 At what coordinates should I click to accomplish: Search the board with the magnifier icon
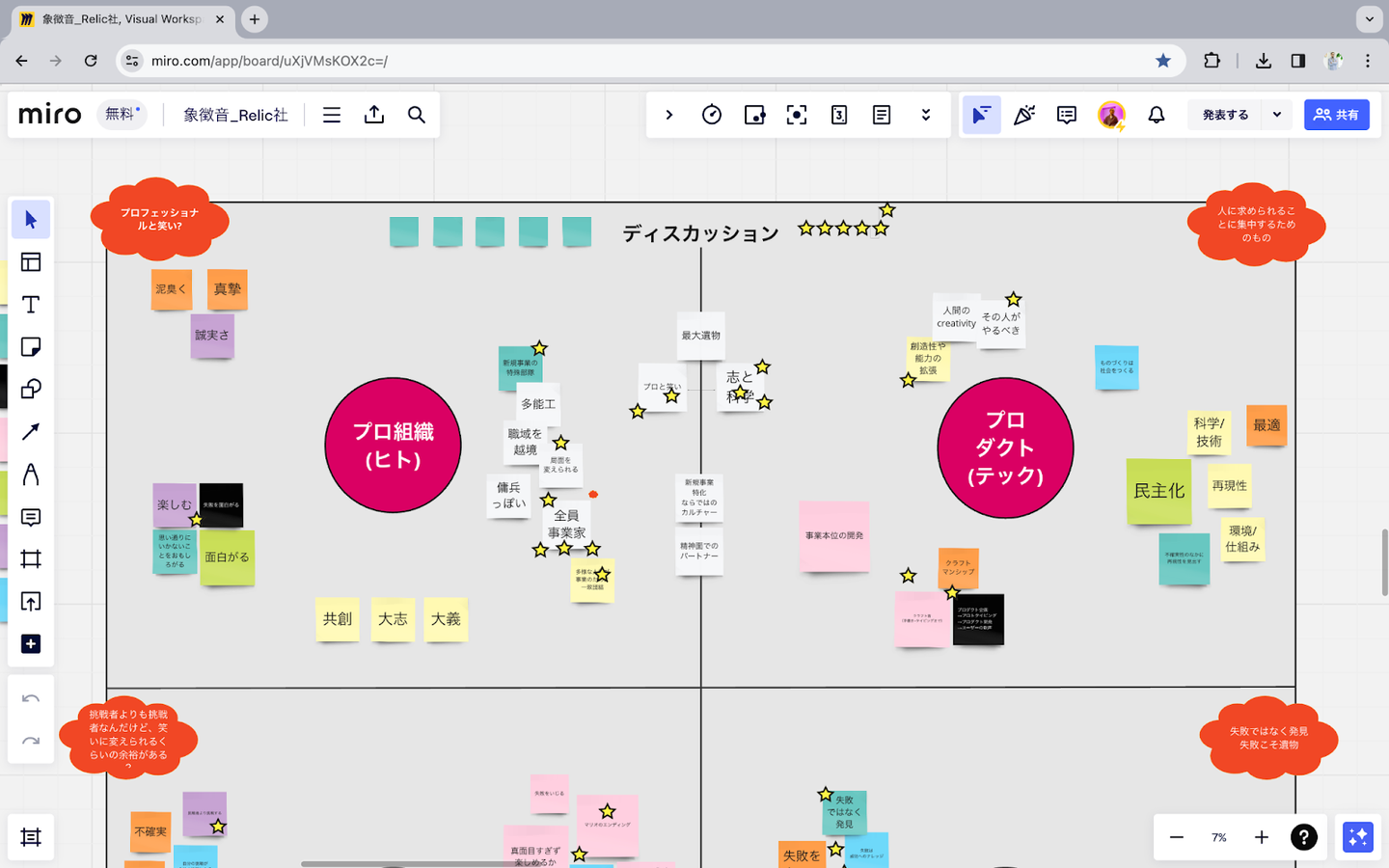pyautogui.click(x=417, y=115)
